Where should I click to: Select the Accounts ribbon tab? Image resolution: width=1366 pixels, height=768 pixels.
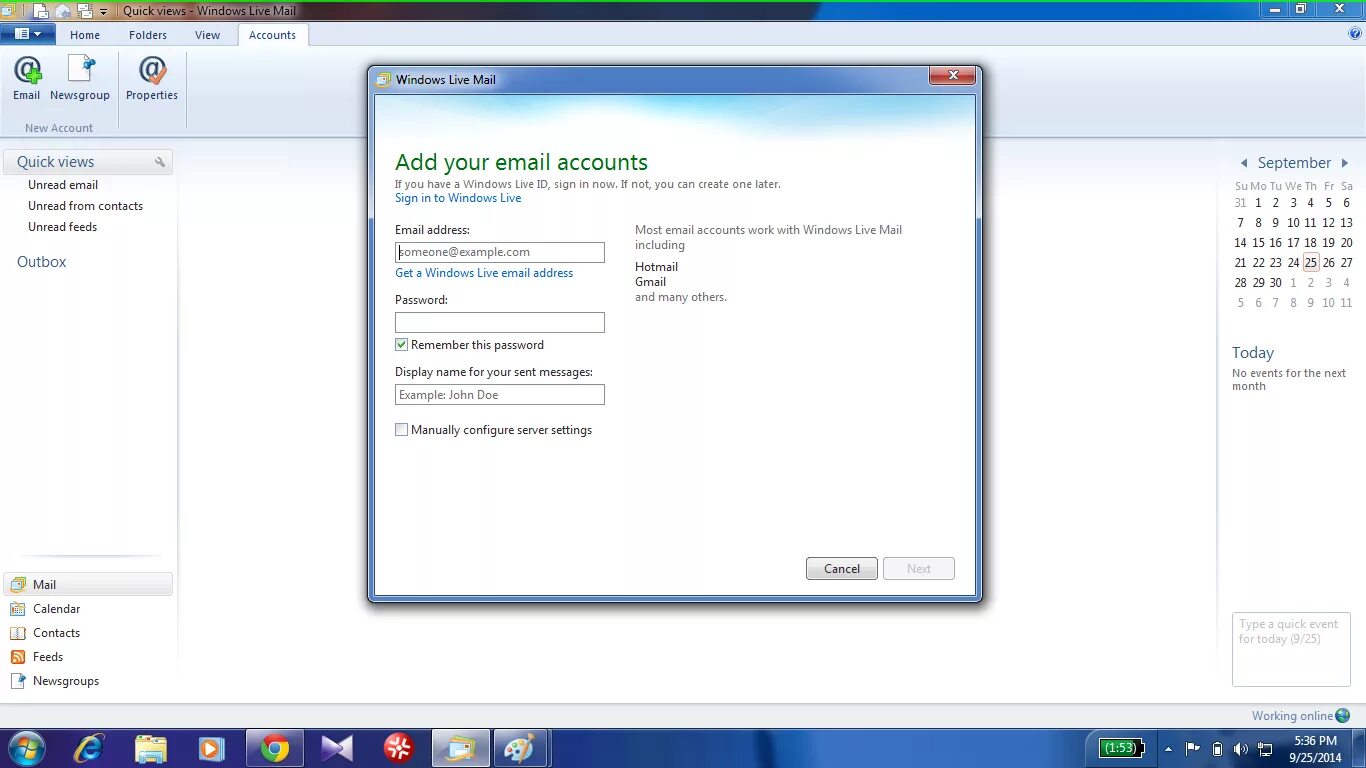[273, 35]
